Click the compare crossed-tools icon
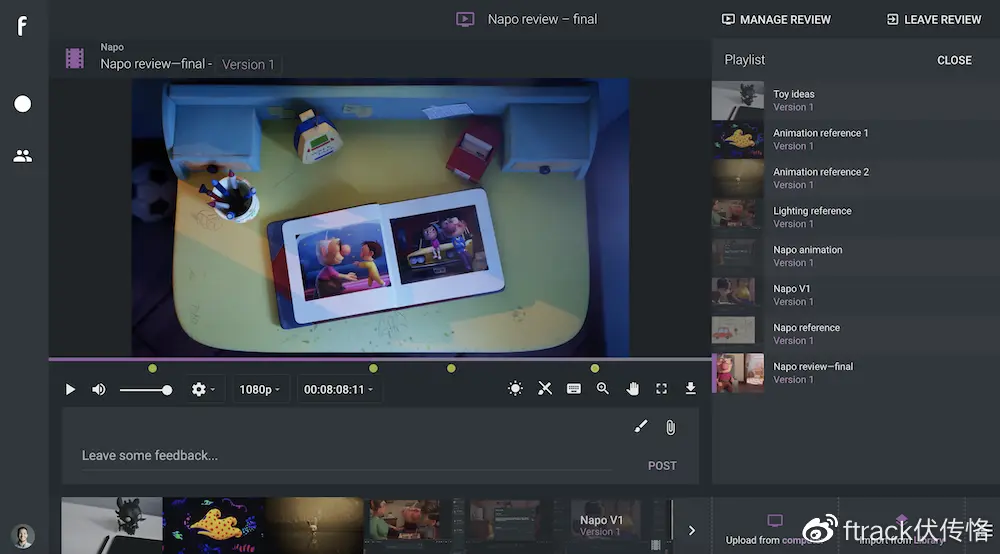 click(x=545, y=388)
